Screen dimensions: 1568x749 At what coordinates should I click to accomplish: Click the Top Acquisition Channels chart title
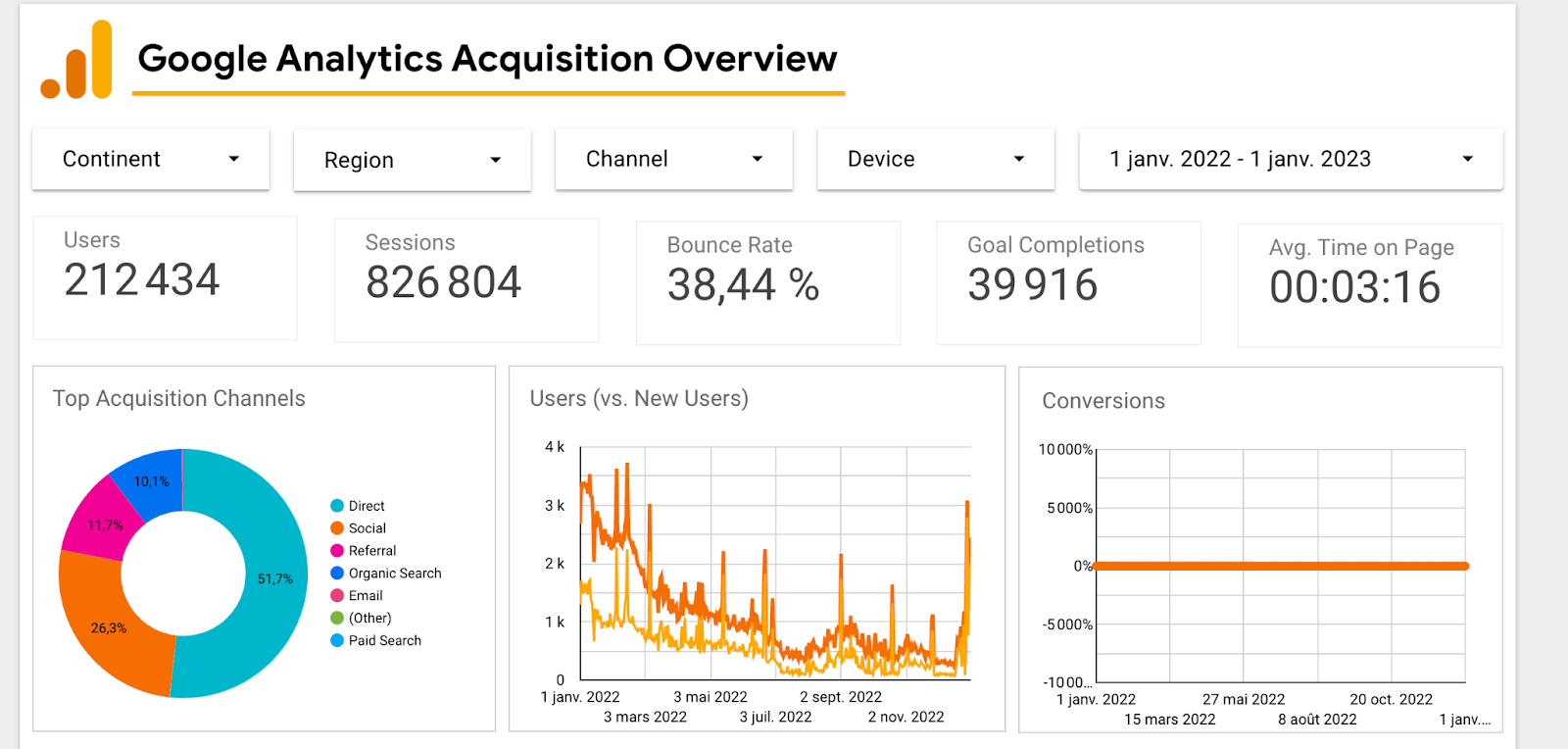[x=179, y=398]
